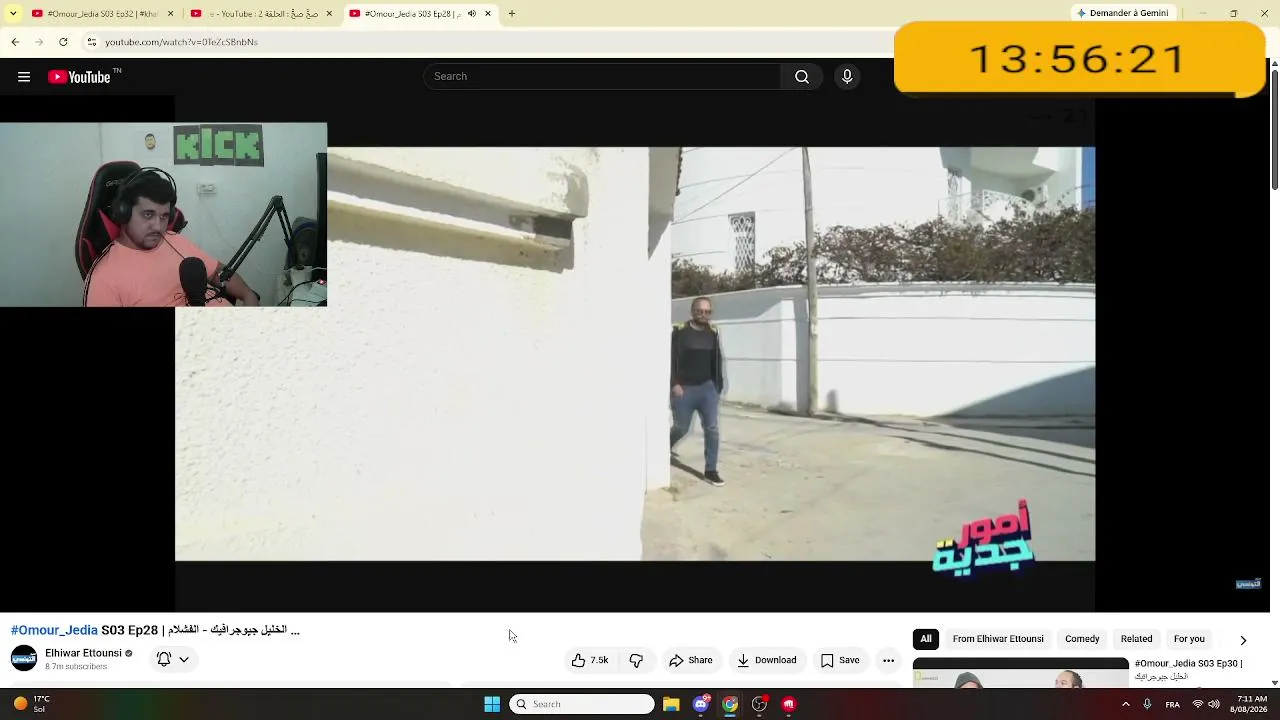This screenshot has width=1280, height=720.
Task: Open Discord from the taskbar
Action: pos(701,704)
